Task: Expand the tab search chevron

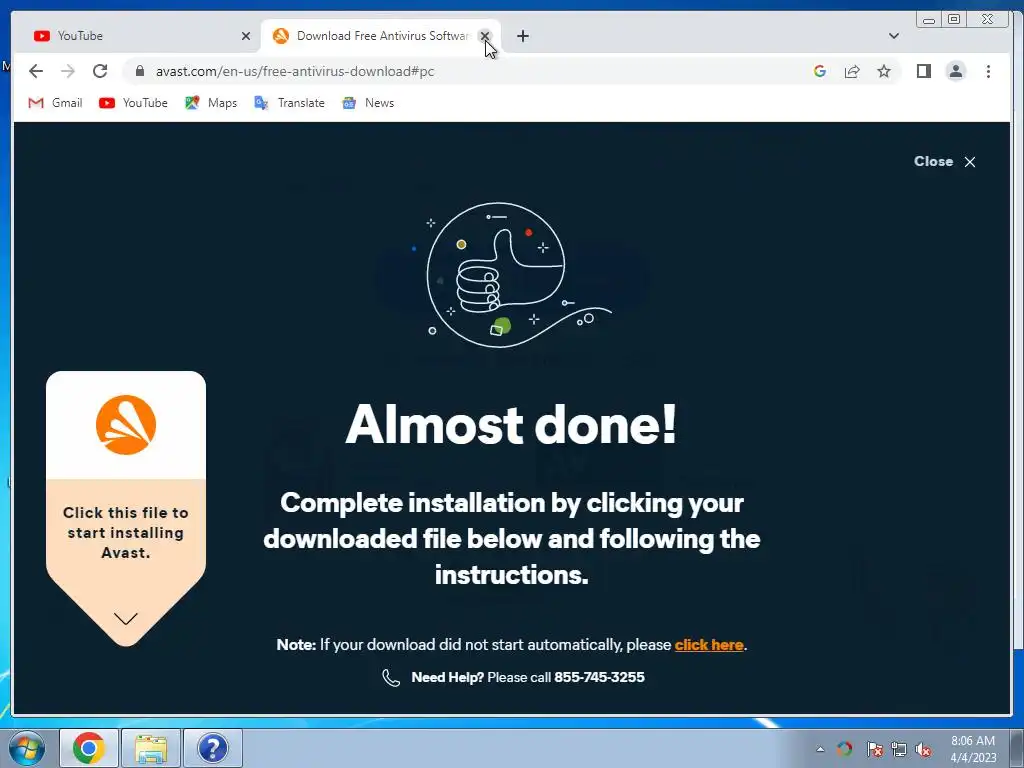Action: (894, 36)
